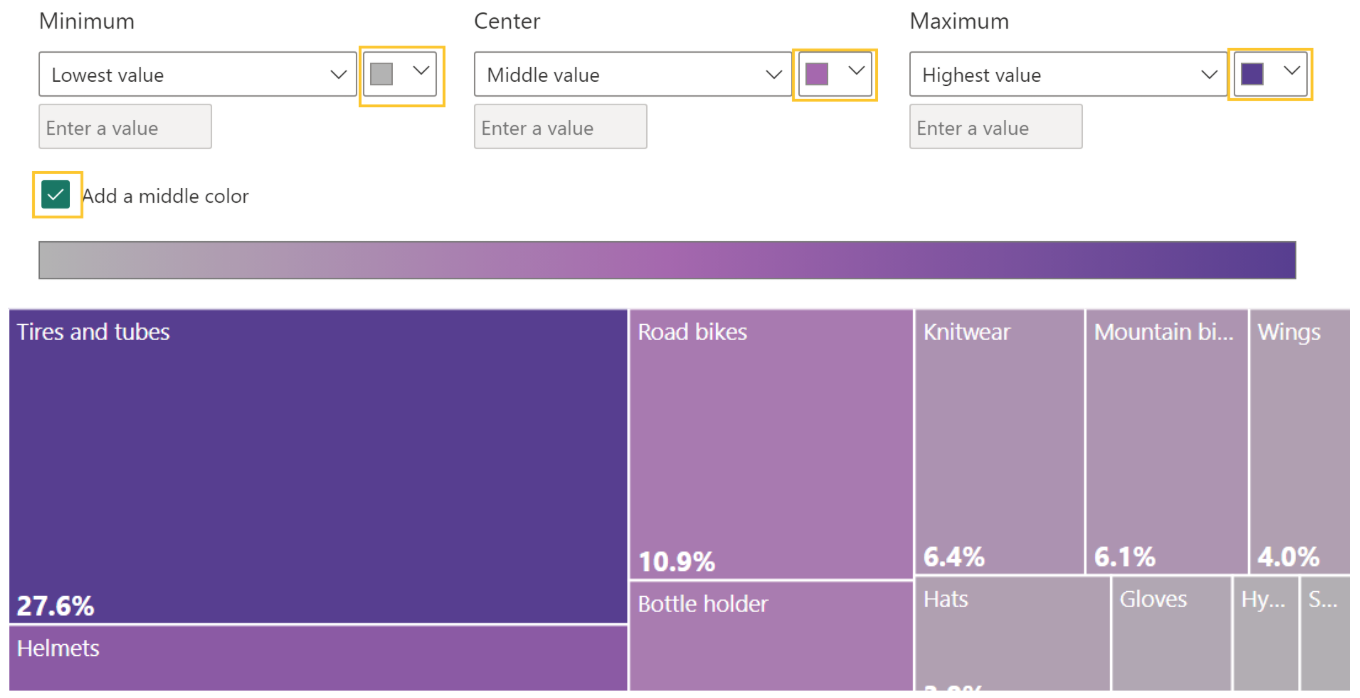The width and height of the screenshot is (1360, 698).
Task: Select the Knitwear treemap tile
Action: [999, 441]
